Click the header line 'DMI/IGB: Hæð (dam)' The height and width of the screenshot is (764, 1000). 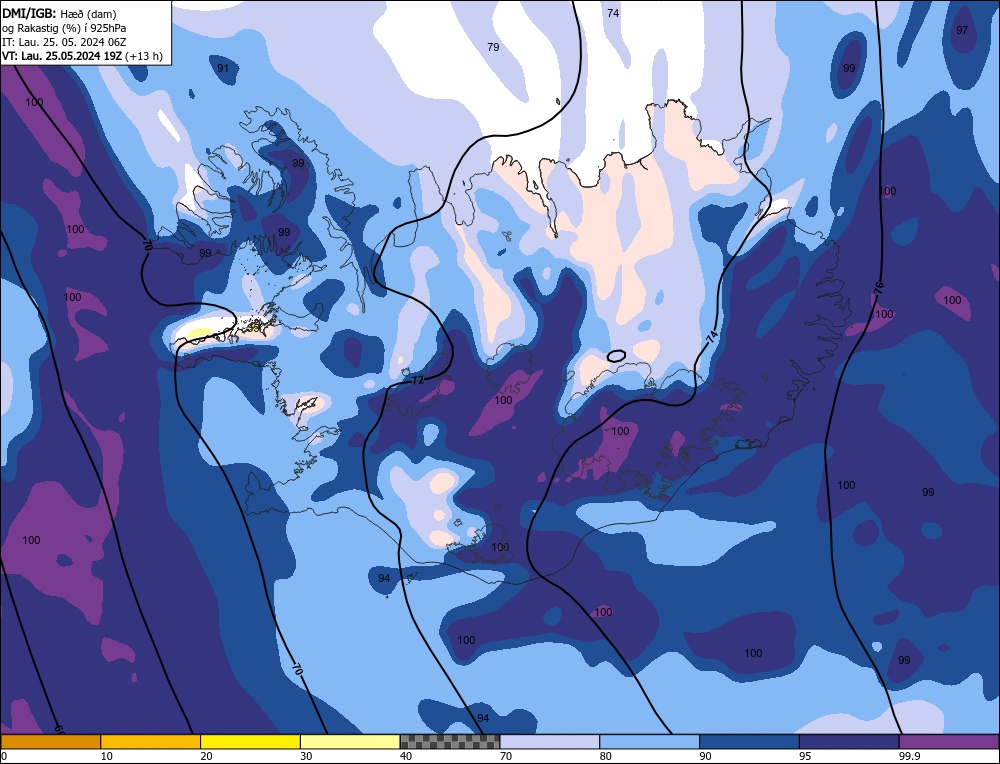pyautogui.click(x=59, y=13)
